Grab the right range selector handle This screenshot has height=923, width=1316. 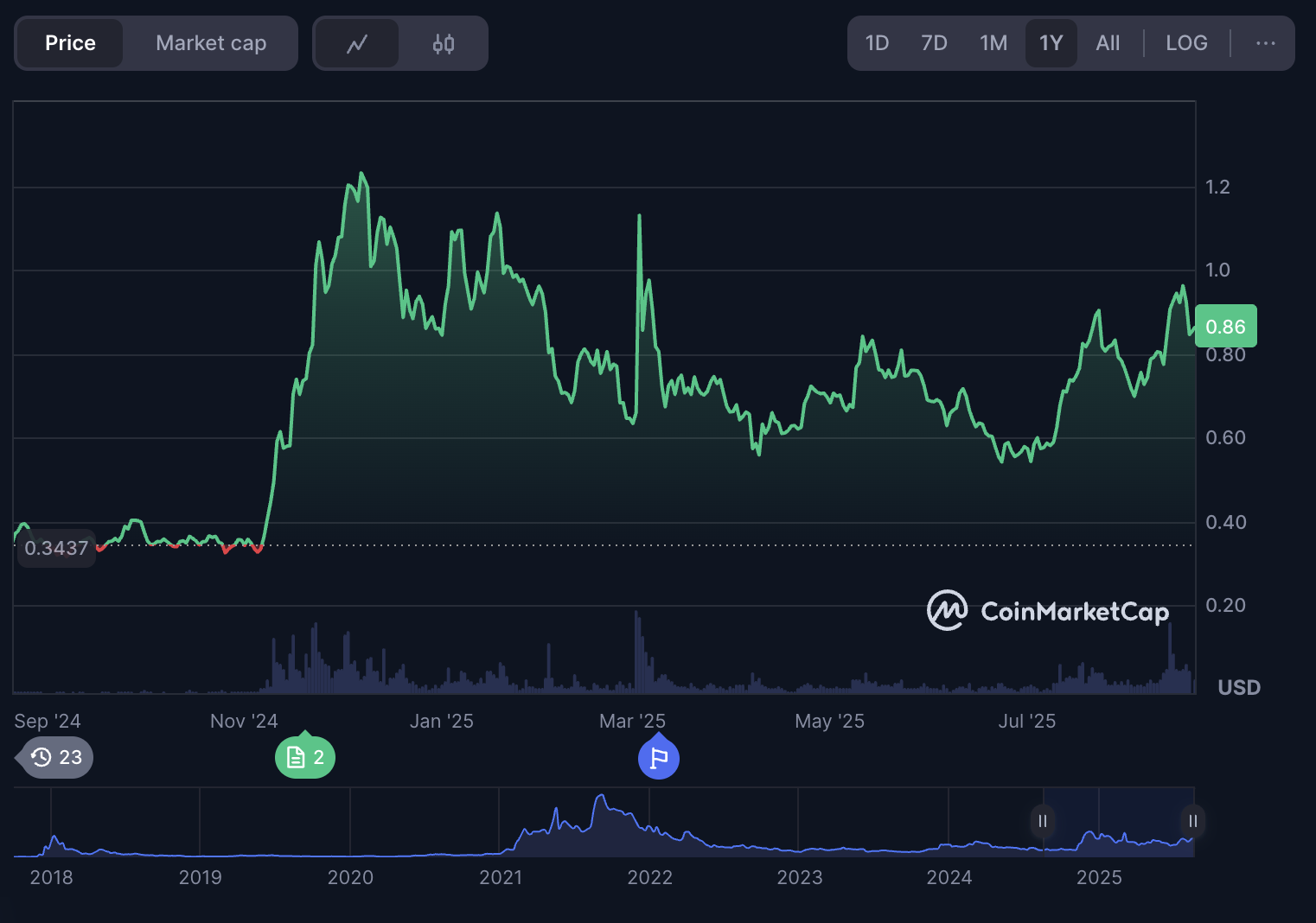point(1192,821)
